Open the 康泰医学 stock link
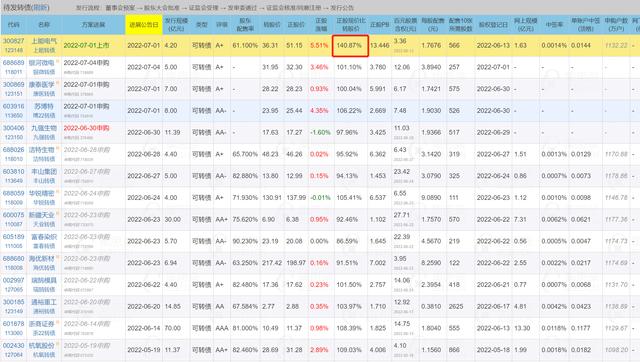Screen dimensions: 640x362 (41, 84)
